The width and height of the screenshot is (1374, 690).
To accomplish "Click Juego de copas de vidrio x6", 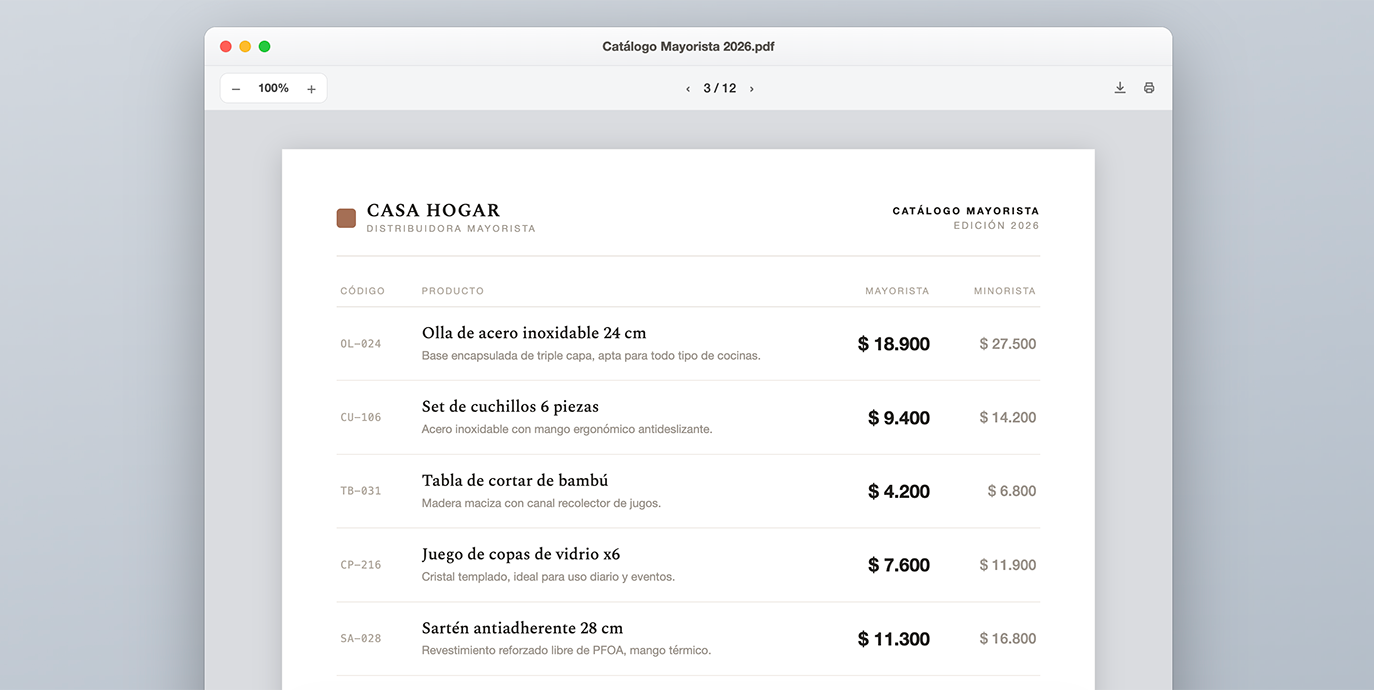I will (x=521, y=555).
